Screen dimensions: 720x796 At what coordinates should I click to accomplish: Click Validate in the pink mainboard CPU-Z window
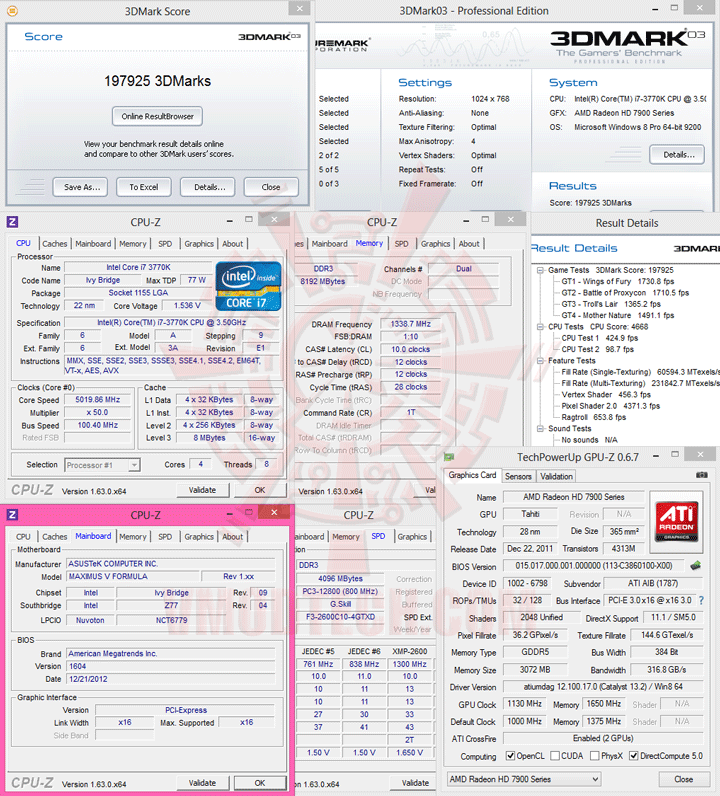[x=203, y=783]
